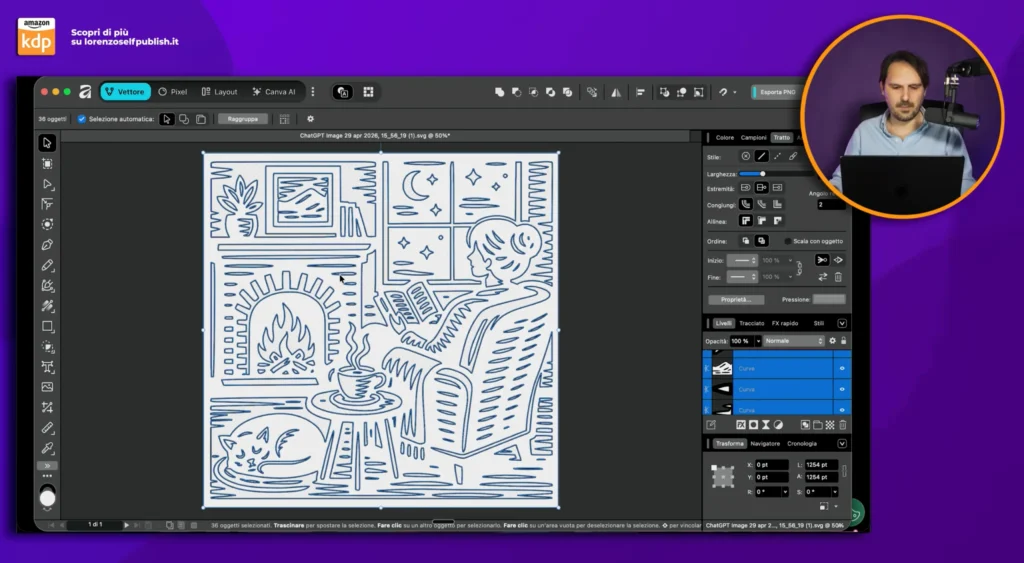1024x563 pixels.
Task: Open the Opacità percentage dropdown arrow
Action: click(x=758, y=341)
